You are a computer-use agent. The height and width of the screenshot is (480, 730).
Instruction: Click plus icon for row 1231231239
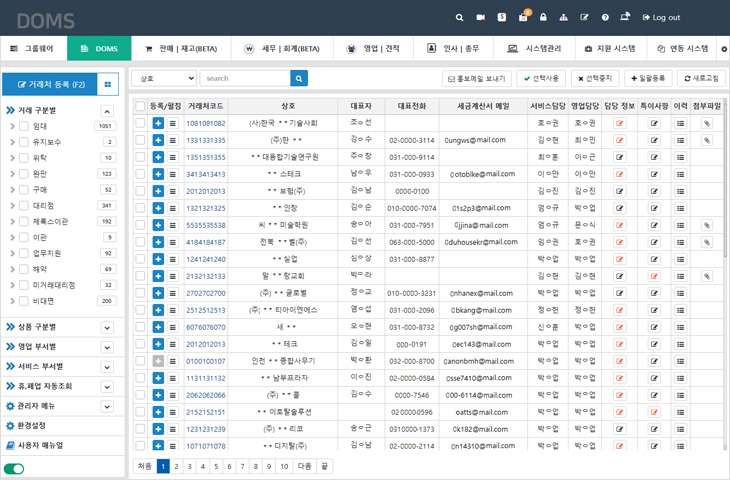158,429
